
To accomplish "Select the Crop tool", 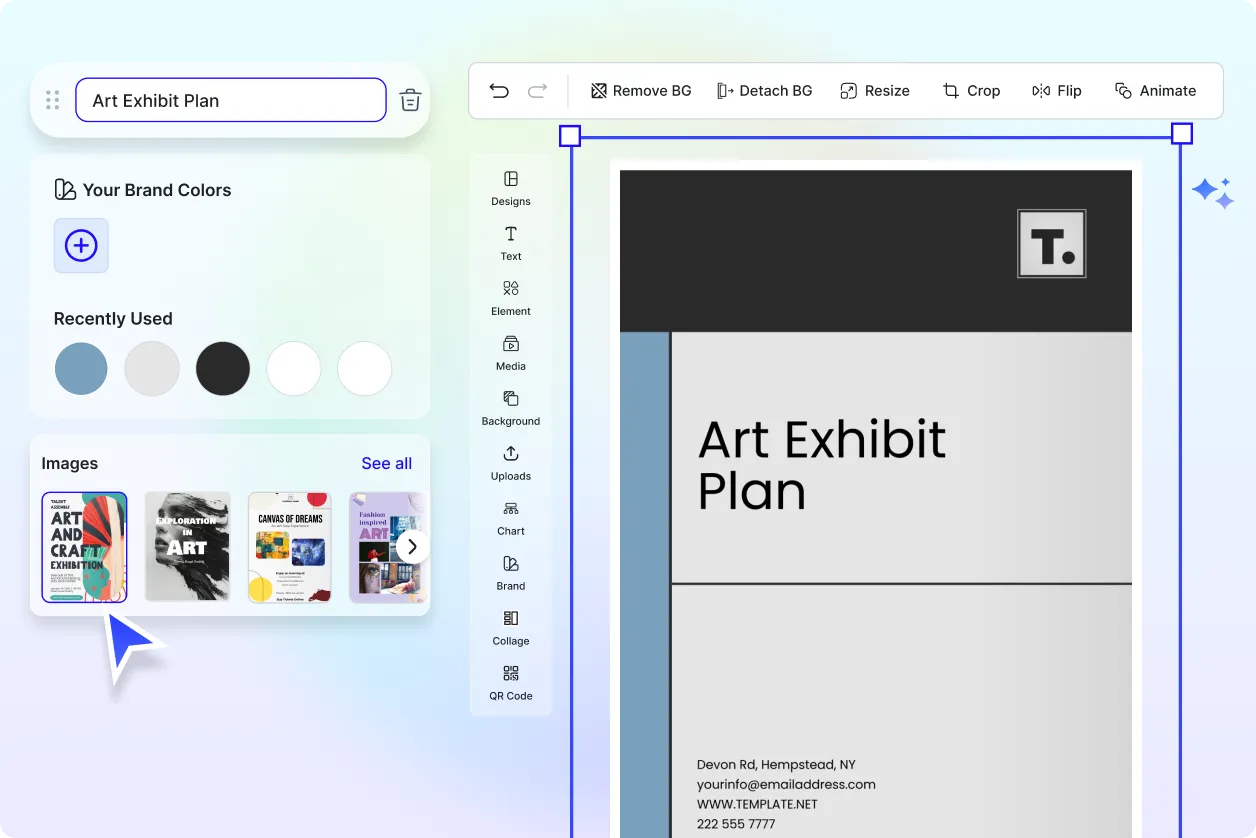I will click(x=971, y=91).
